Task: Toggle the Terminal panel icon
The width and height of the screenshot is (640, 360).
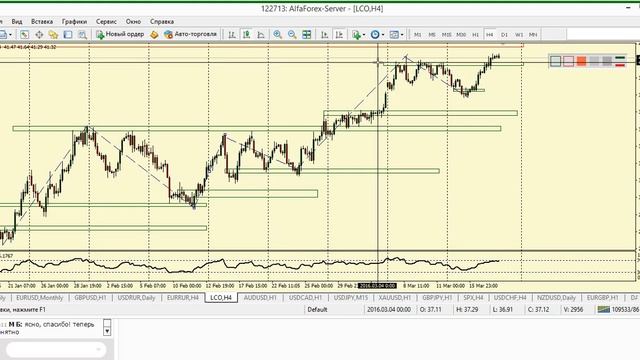Action: tap(68, 35)
